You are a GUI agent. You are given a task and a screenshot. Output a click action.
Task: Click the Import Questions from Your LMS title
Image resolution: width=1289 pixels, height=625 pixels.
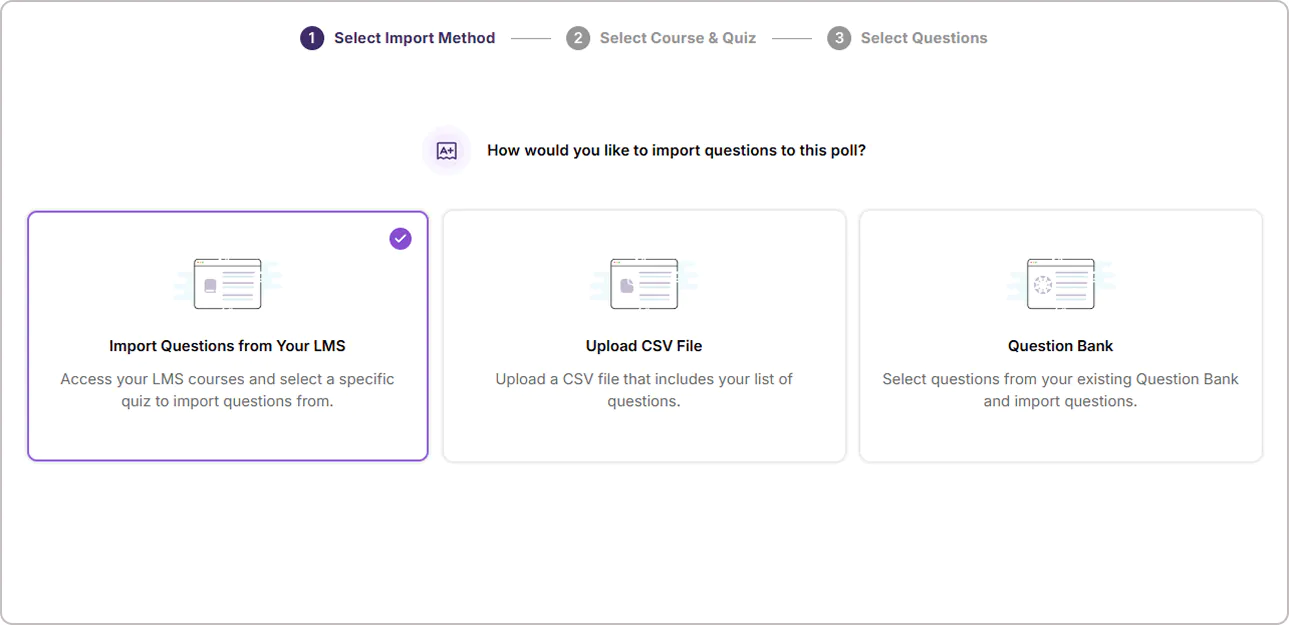(227, 345)
